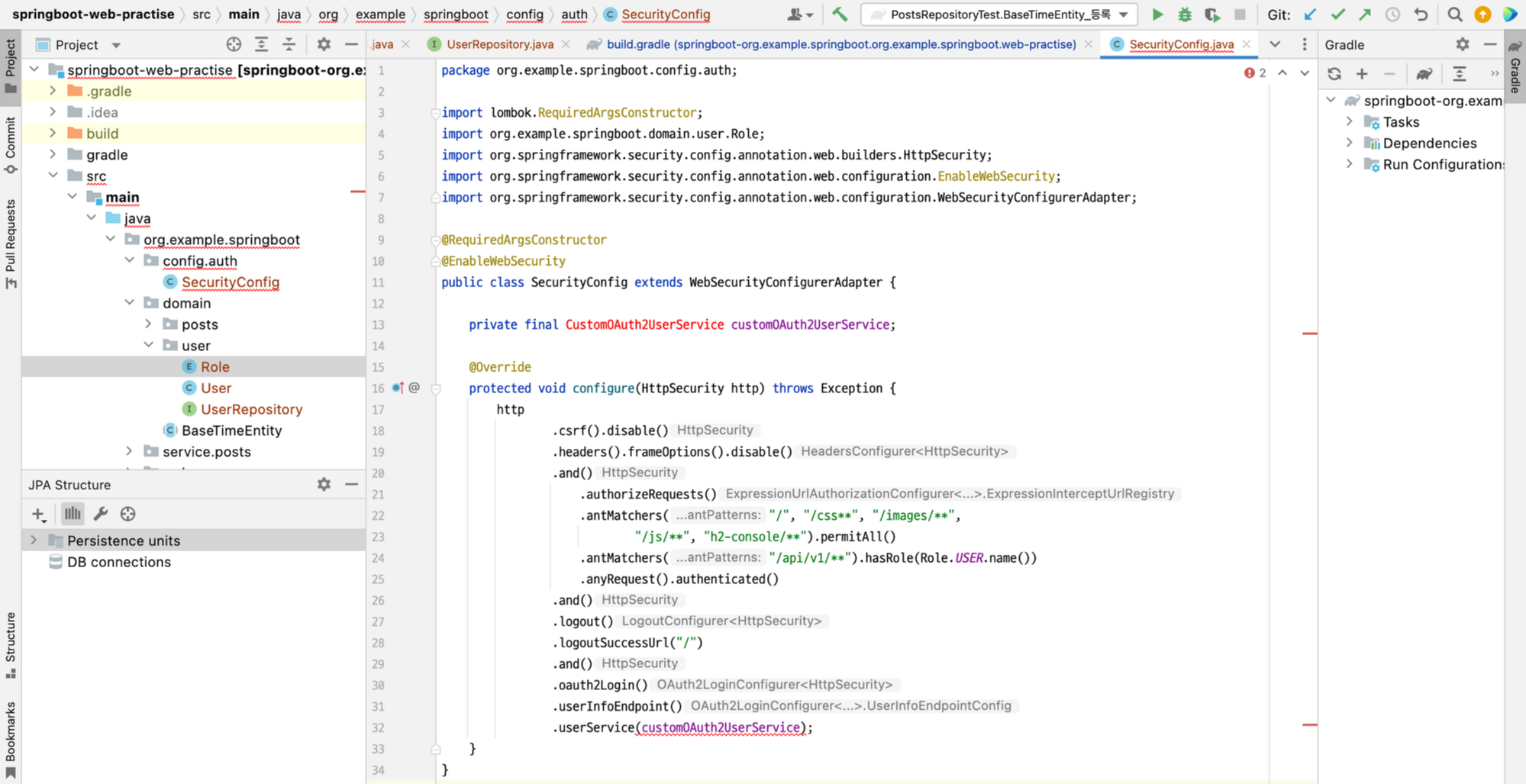Viewport: 1526px width, 784px height.
Task: Close the UserRepository.java tab
Action: (566, 44)
